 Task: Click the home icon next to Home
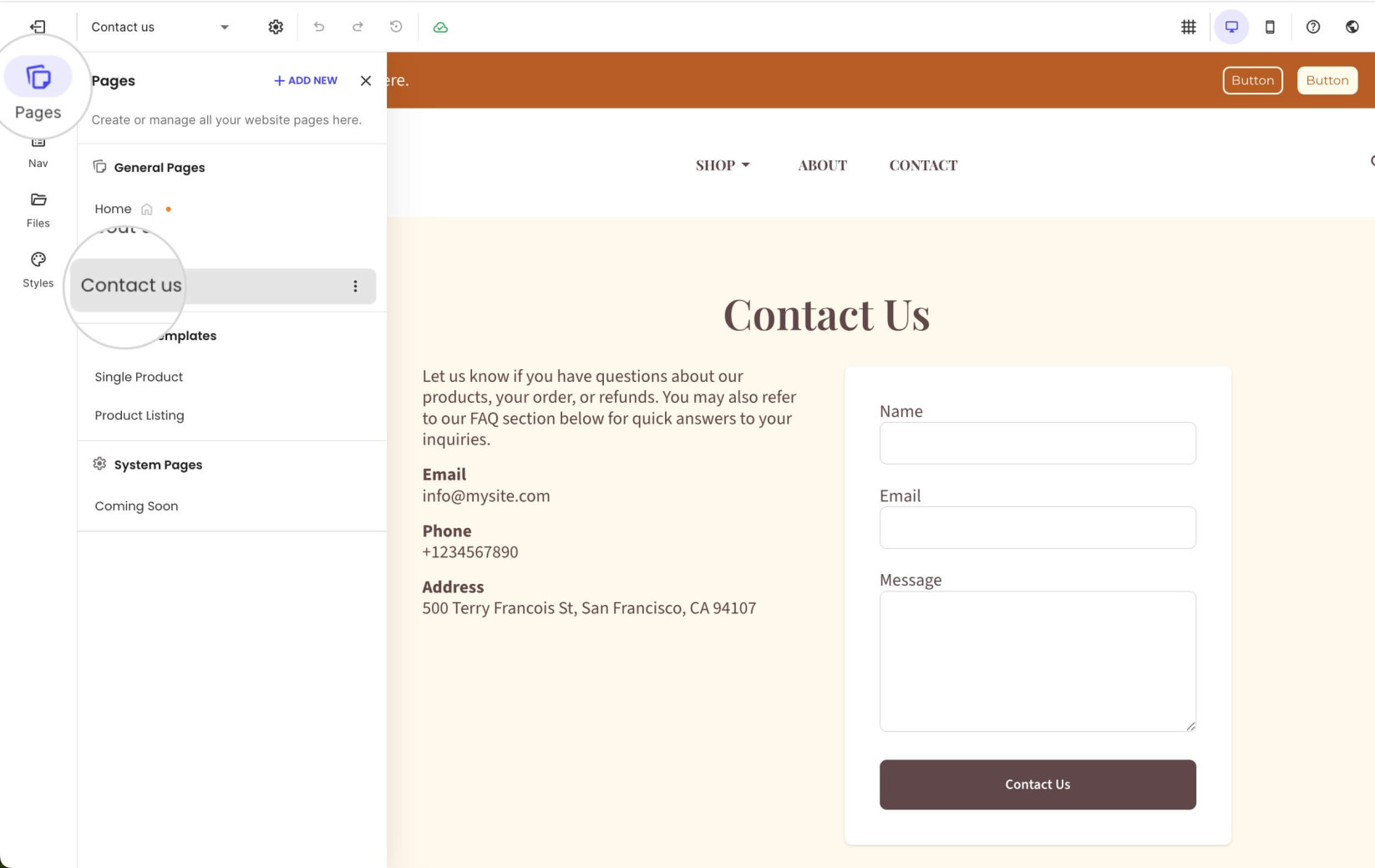pos(147,209)
